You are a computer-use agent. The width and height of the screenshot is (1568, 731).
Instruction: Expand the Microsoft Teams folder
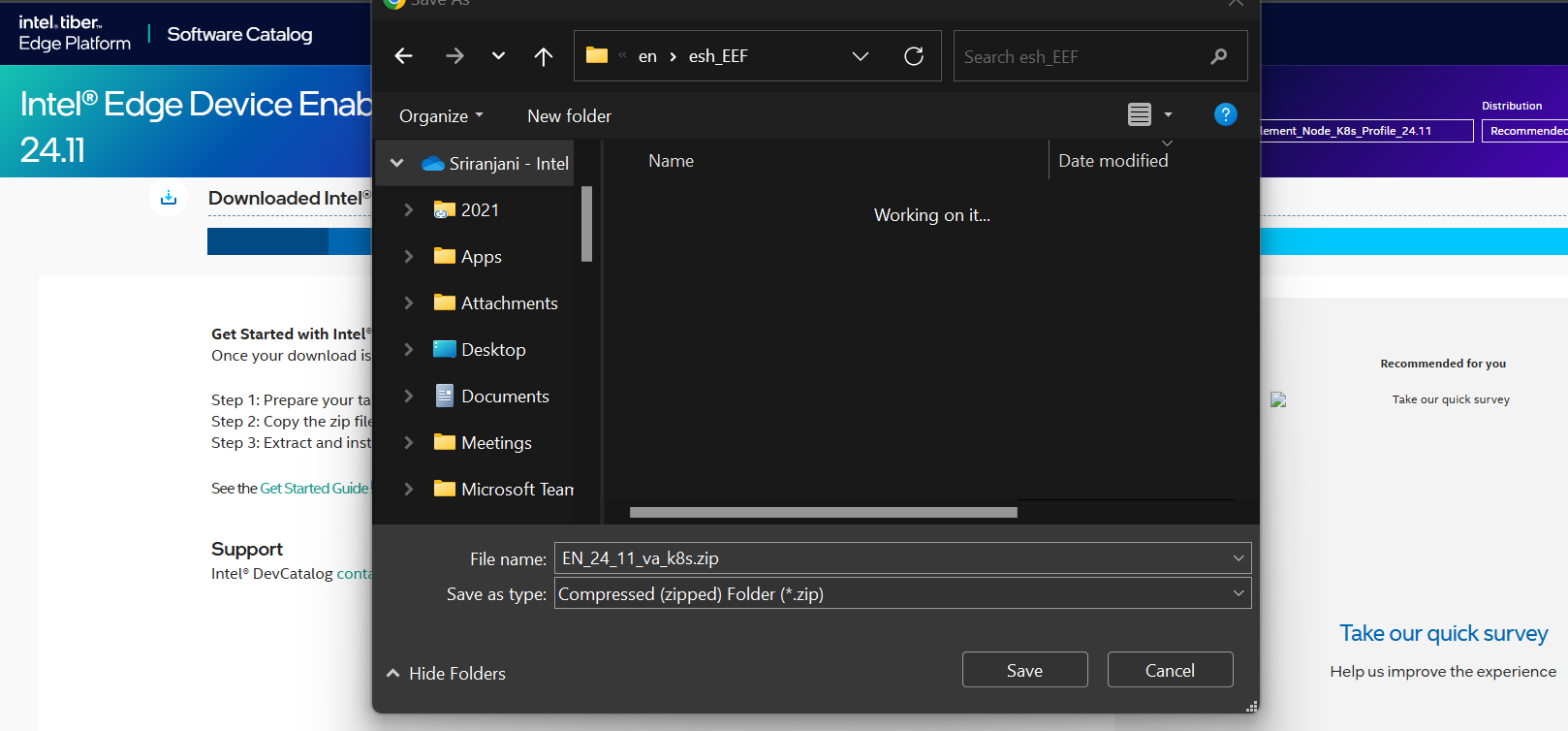(x=409, y=489)
